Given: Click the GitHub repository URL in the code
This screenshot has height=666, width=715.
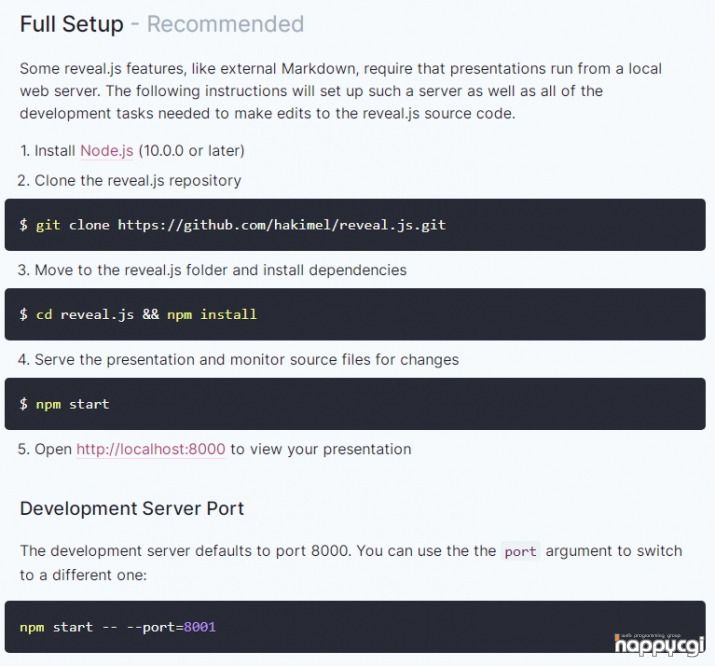Looking at the screenshot, I should (281, 225).
